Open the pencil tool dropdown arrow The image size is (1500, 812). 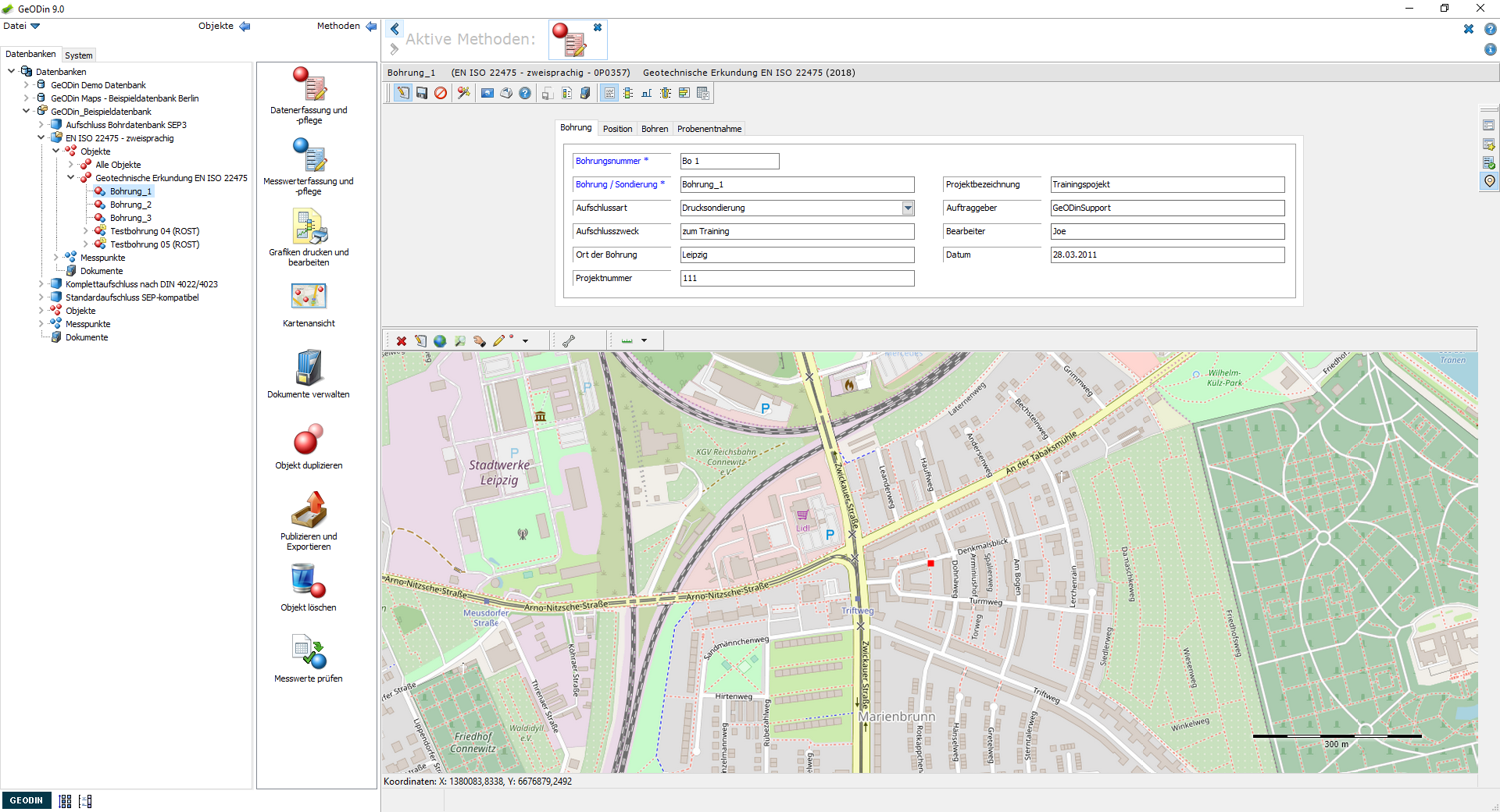[x=526, y=341]
